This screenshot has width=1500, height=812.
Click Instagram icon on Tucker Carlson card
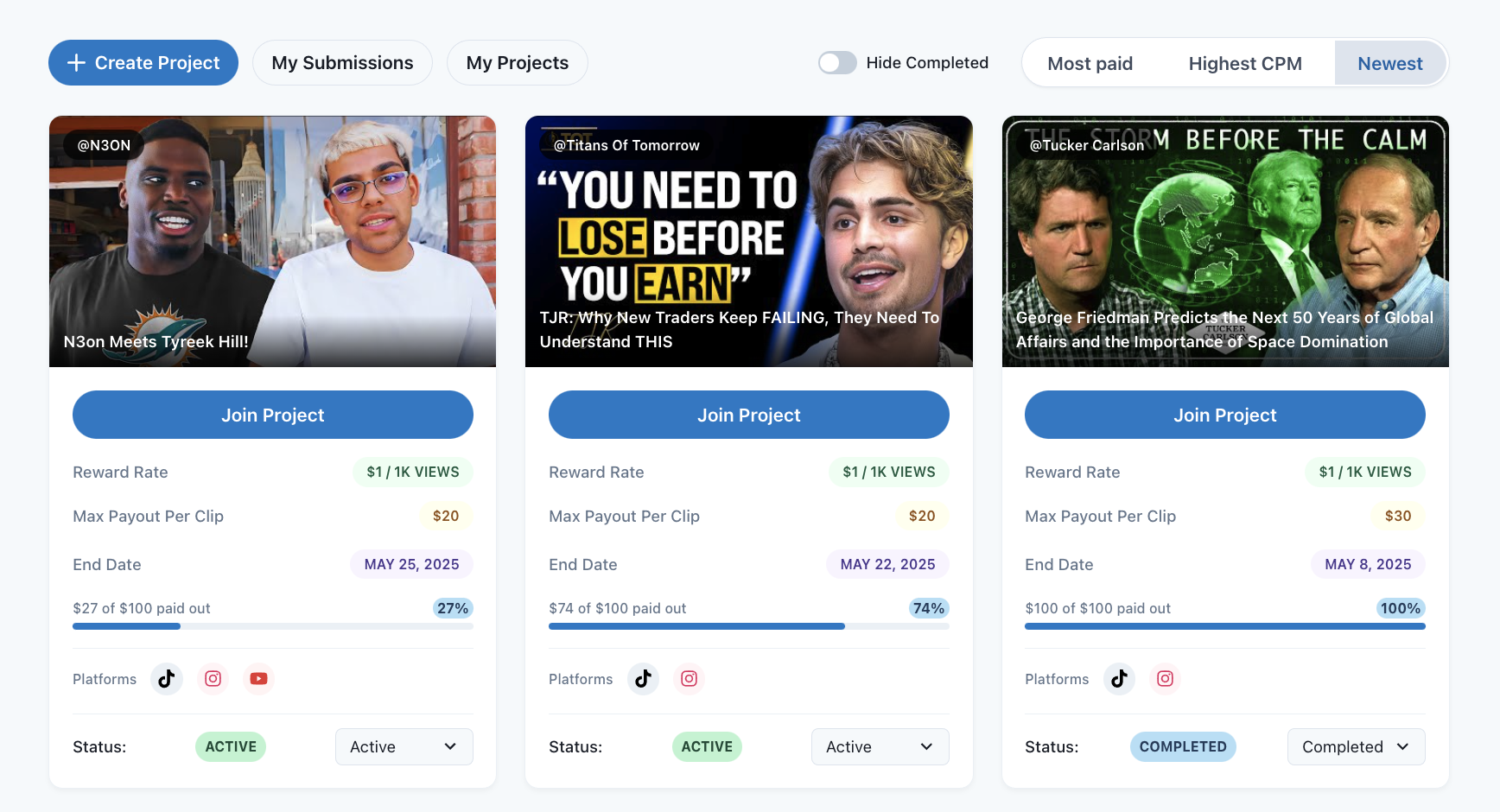click(1165, 679)
